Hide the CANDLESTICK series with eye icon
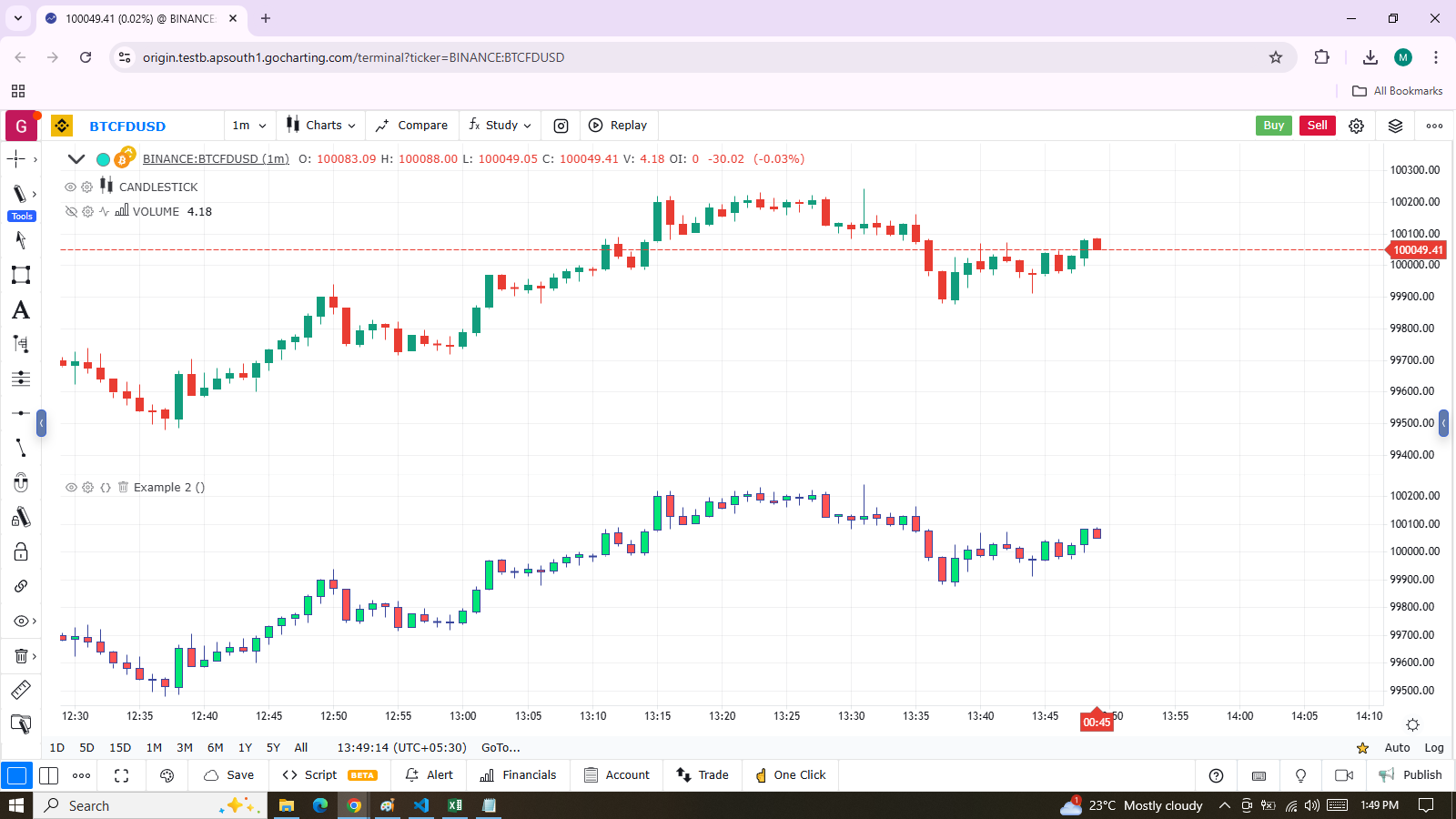Image resolution: width=1456 pixels, height=819 pixels. tap(70, 187)
